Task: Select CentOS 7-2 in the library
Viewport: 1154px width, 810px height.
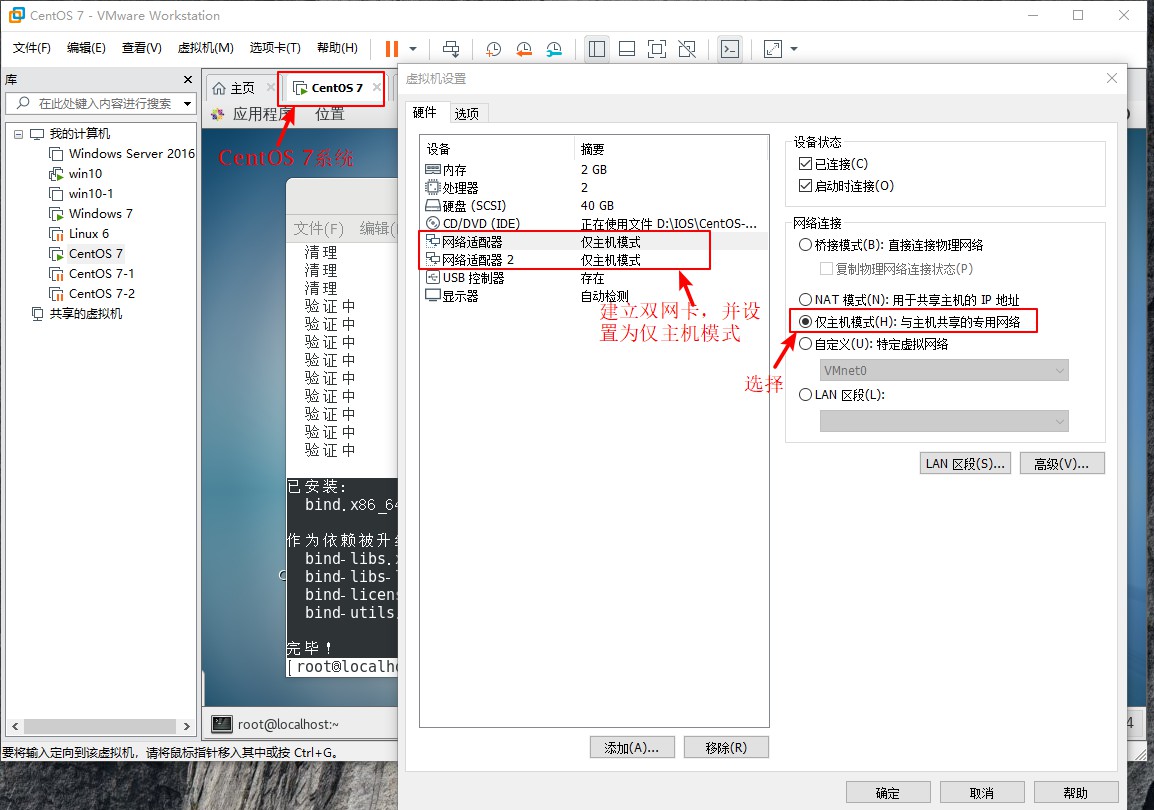Action: click(91, 294)
